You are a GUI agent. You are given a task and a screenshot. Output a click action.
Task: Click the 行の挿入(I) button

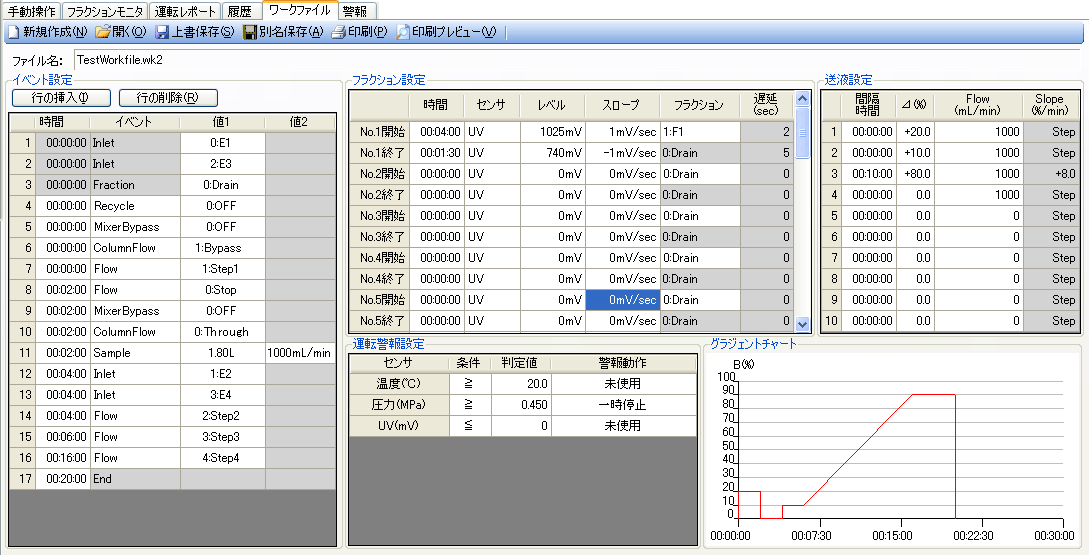pos(61,98)
